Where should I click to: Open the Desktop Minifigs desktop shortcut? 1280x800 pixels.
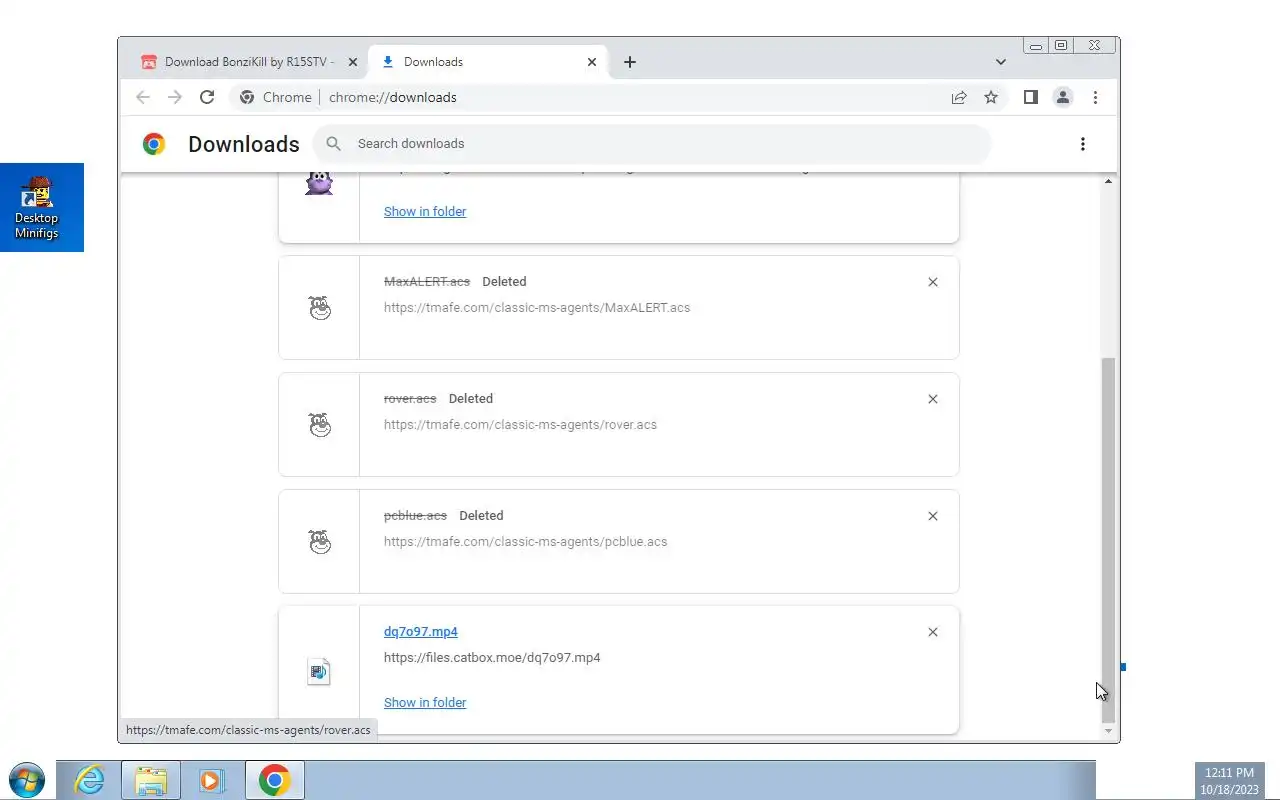pos(37,207)
